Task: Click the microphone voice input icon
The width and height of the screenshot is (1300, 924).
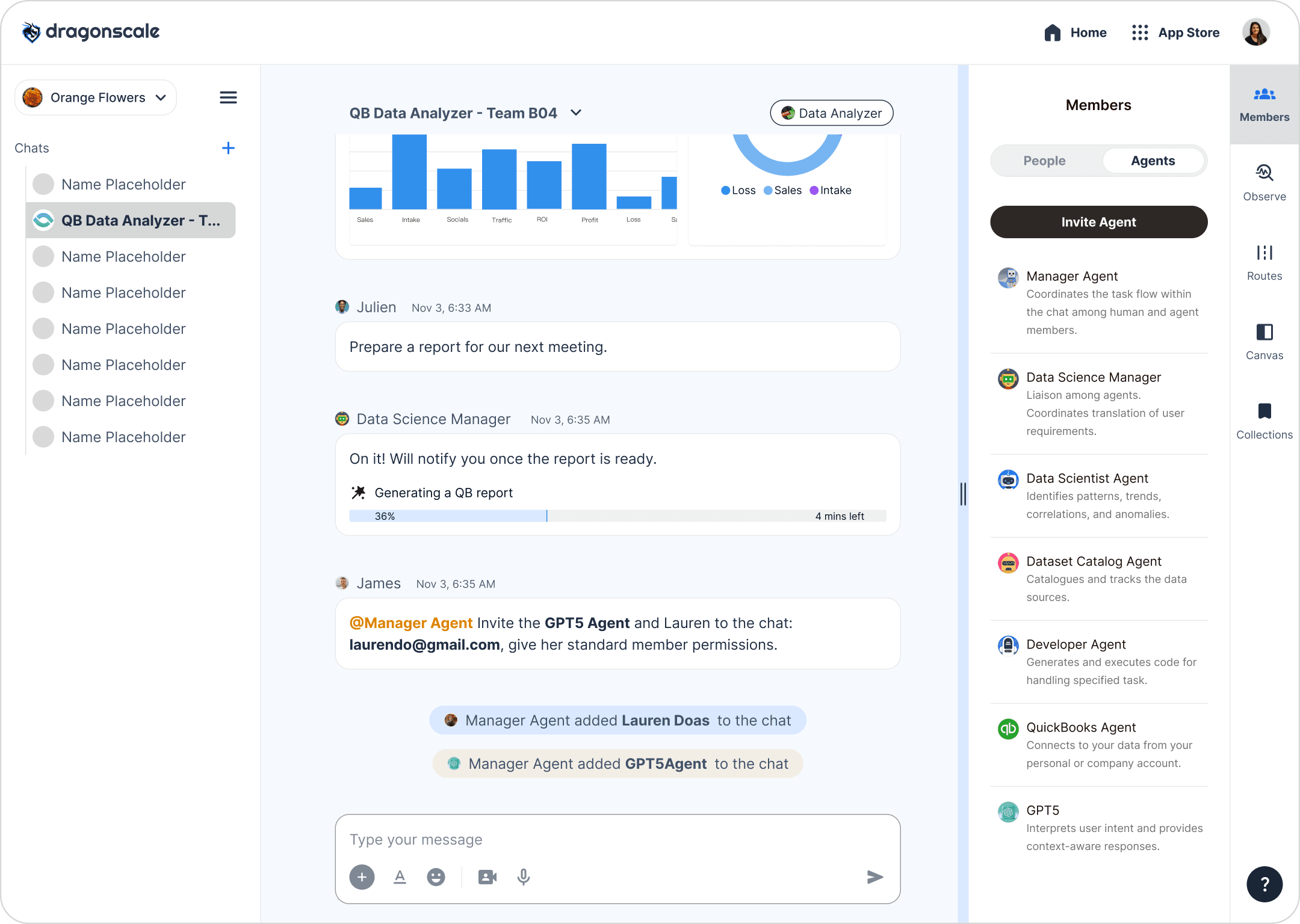Action: click(524, 877)
